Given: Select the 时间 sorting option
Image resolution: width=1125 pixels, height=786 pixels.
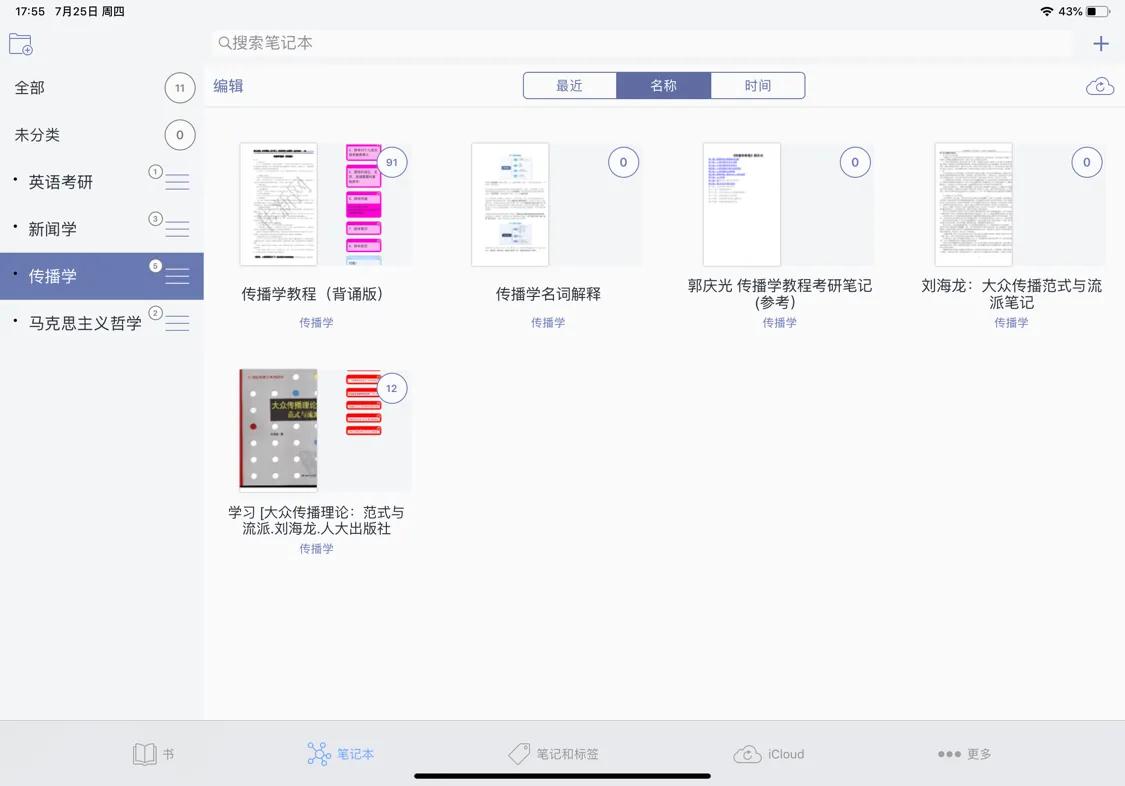Looking at the screenshot, I should point(758,85).
